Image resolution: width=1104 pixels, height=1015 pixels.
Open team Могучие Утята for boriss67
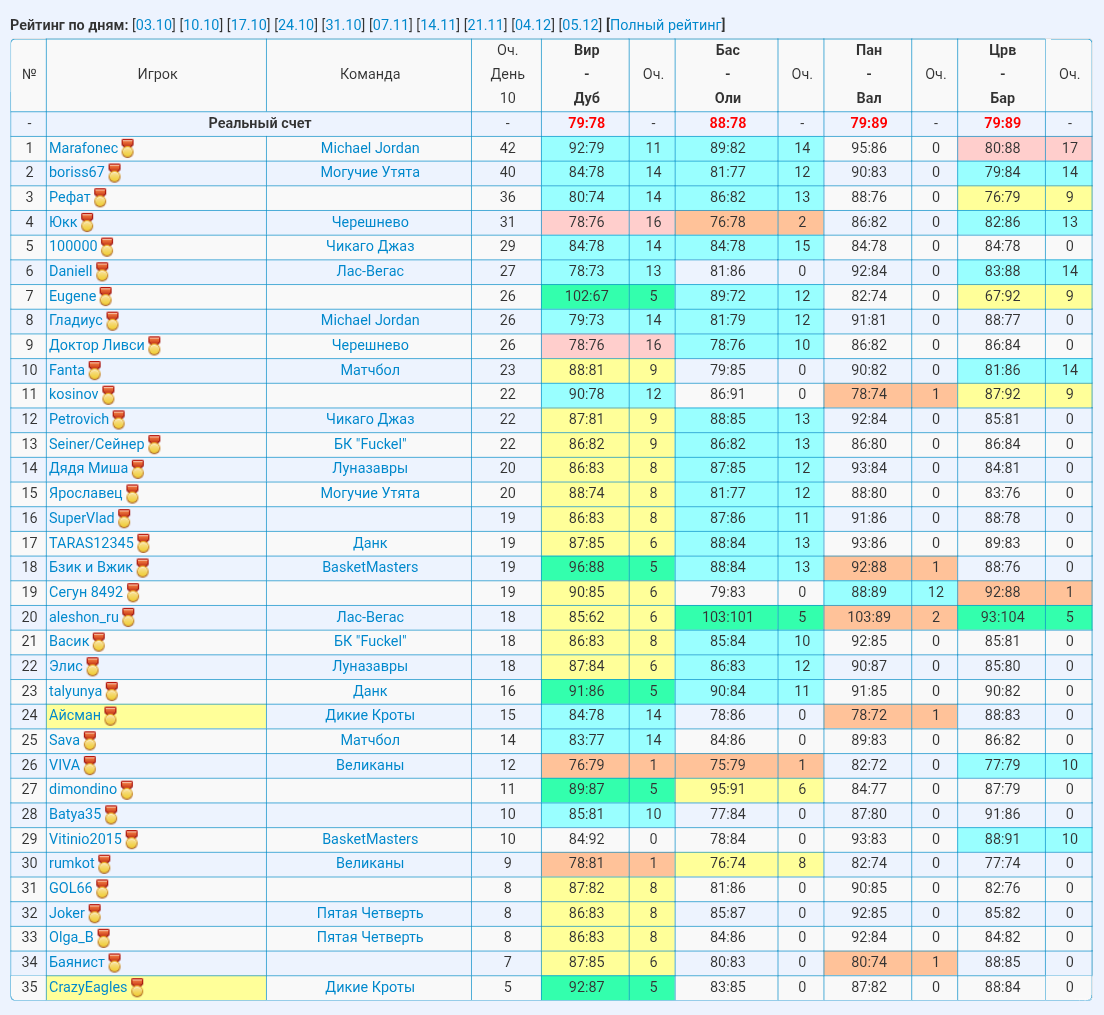click(370, 172)
